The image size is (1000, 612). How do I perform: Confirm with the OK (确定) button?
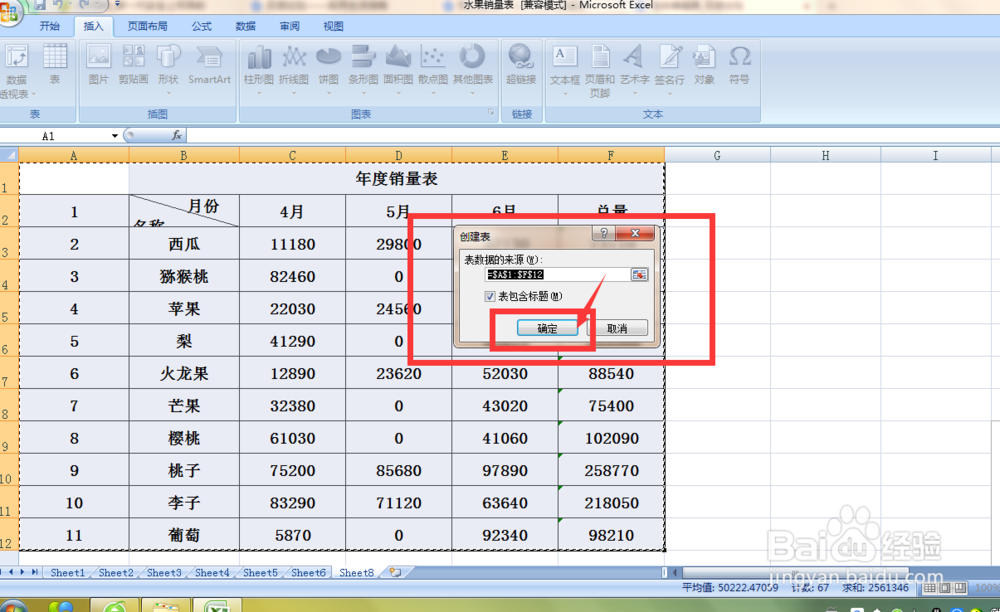[x=547, y=328]
